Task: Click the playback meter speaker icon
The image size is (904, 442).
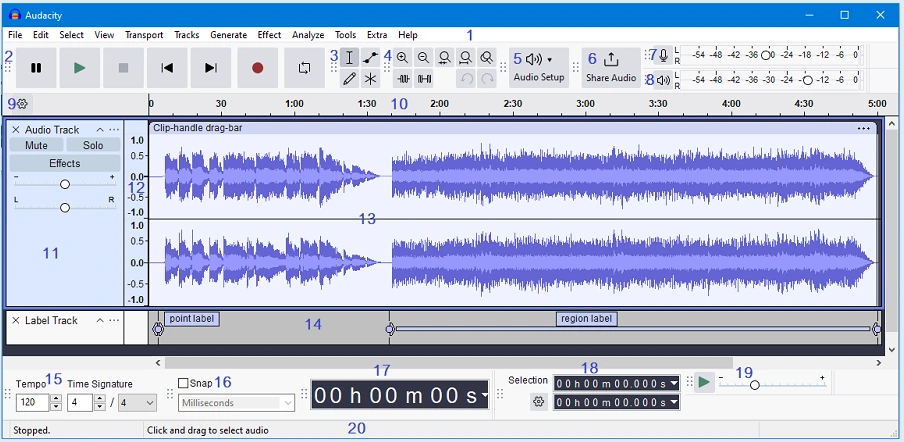Action: [664, 80]
